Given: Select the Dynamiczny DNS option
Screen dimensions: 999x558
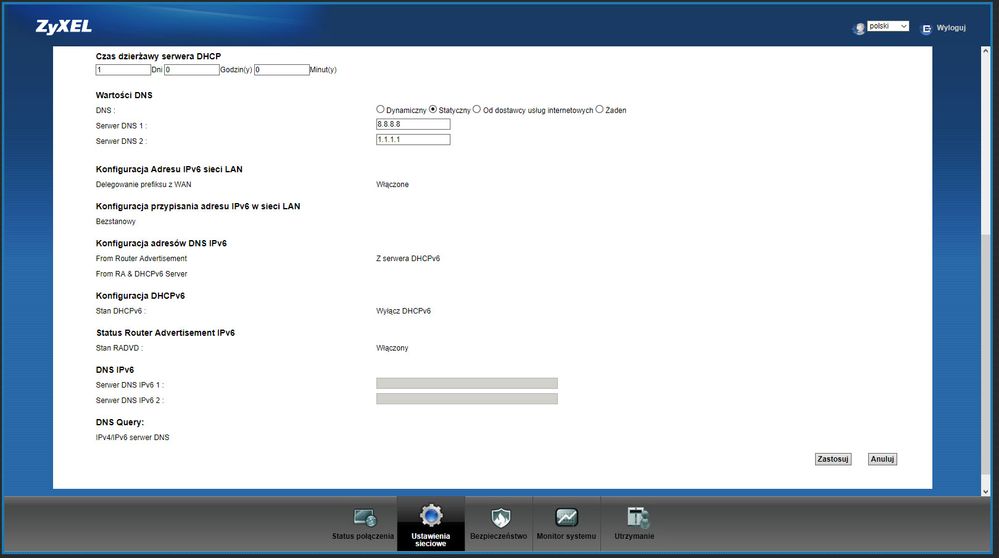Looking at the screenshot, I should coord(380,109).
